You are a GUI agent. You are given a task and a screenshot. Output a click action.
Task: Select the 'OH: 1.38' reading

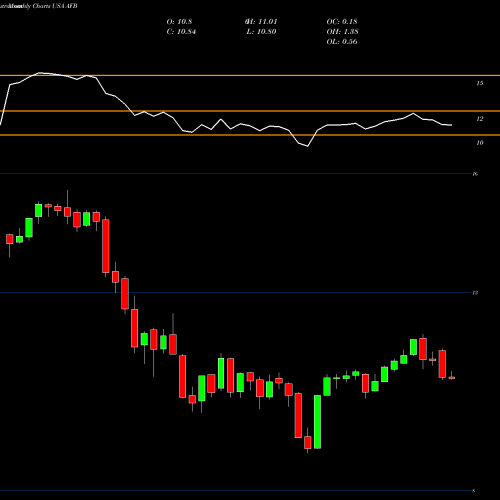click(343, 32)
